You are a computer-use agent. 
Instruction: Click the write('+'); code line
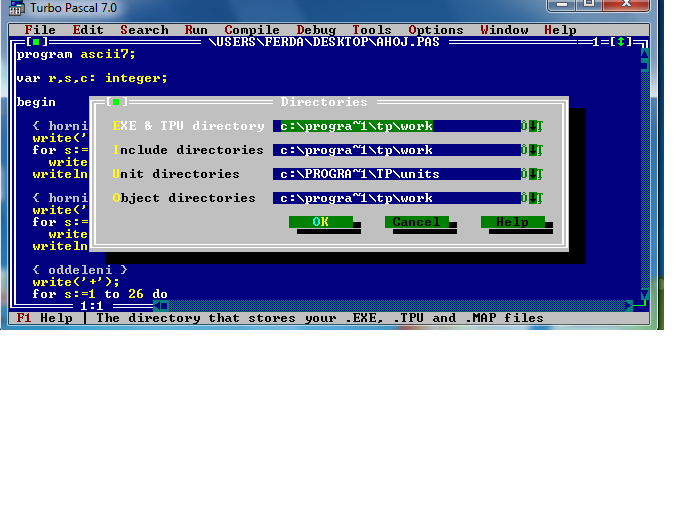(76, 282)
